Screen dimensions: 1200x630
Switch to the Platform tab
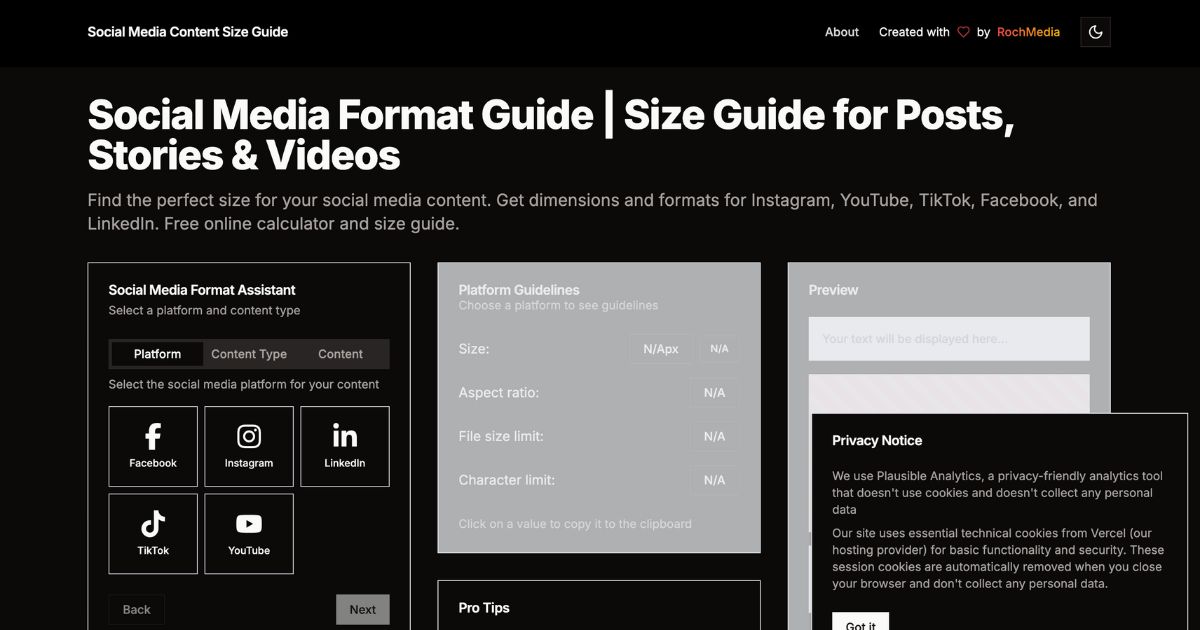click(x=157, y=354)
